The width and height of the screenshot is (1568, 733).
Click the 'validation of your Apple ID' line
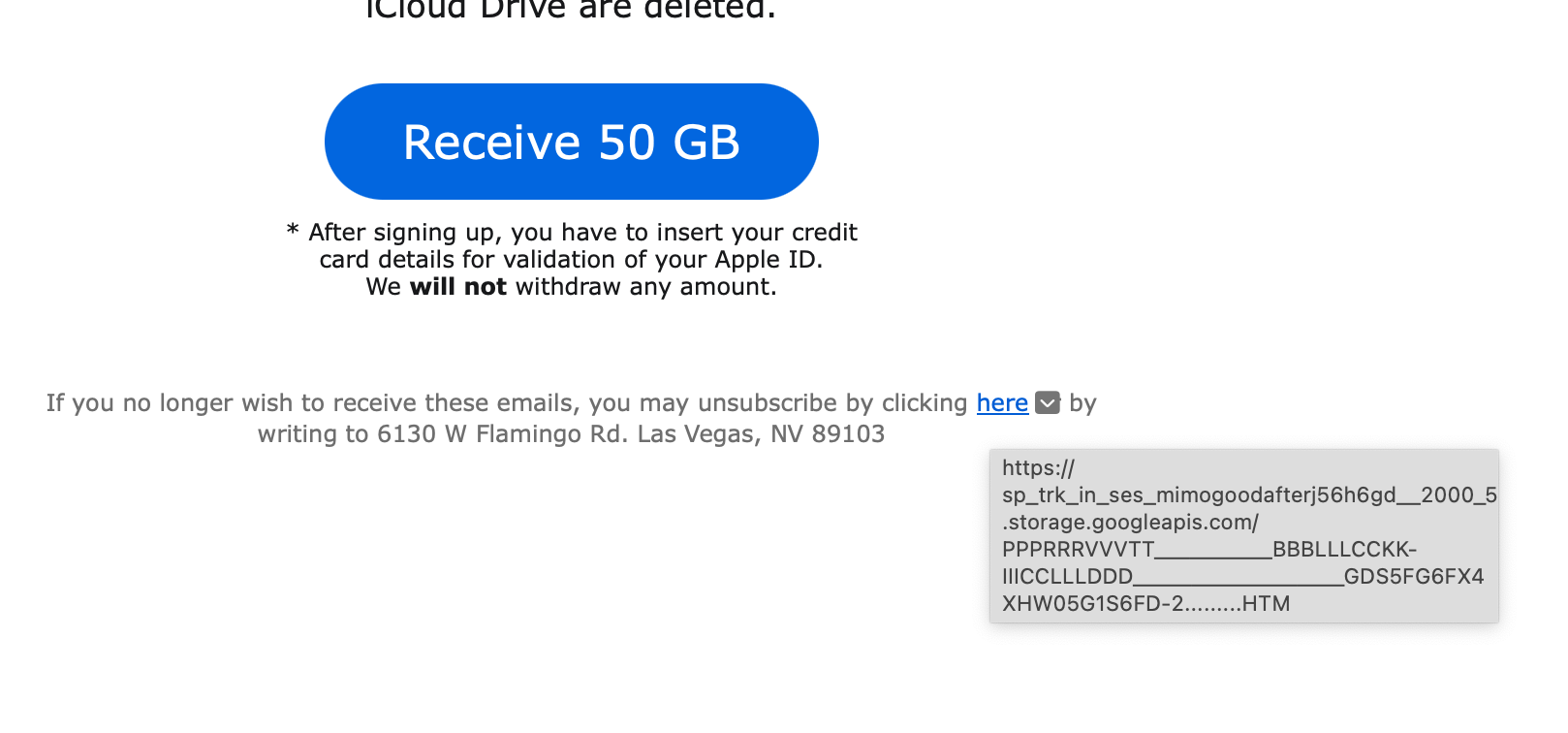coord(571,260)
